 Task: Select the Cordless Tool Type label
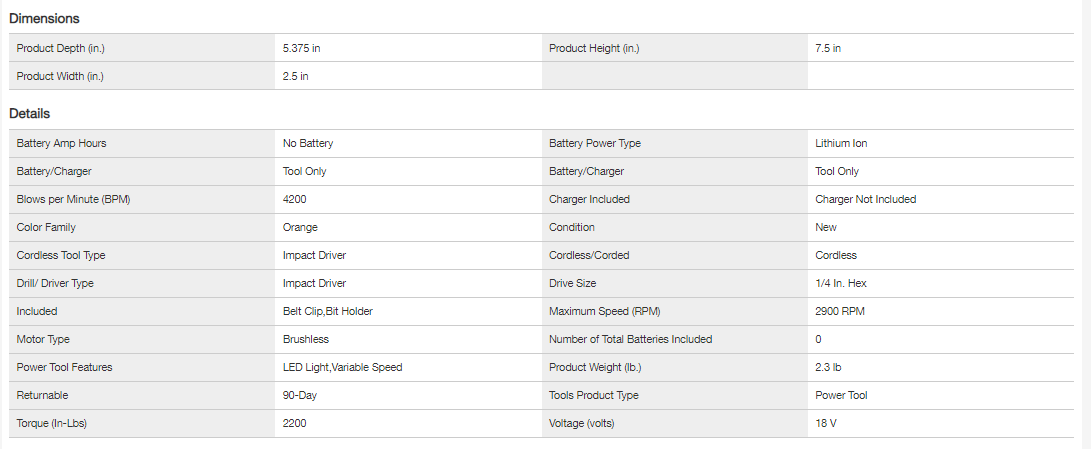tap(61, 255)
